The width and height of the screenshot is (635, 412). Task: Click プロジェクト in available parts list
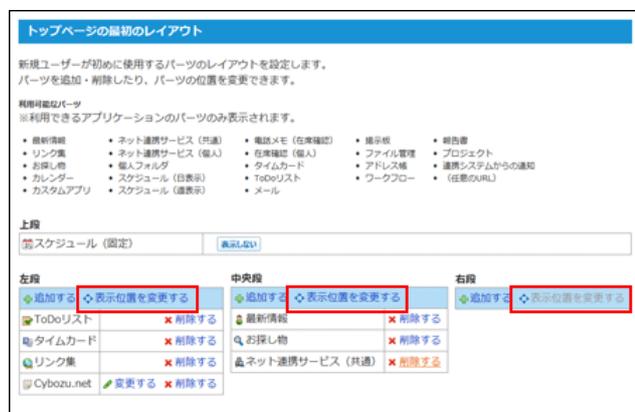coord(467,153)
